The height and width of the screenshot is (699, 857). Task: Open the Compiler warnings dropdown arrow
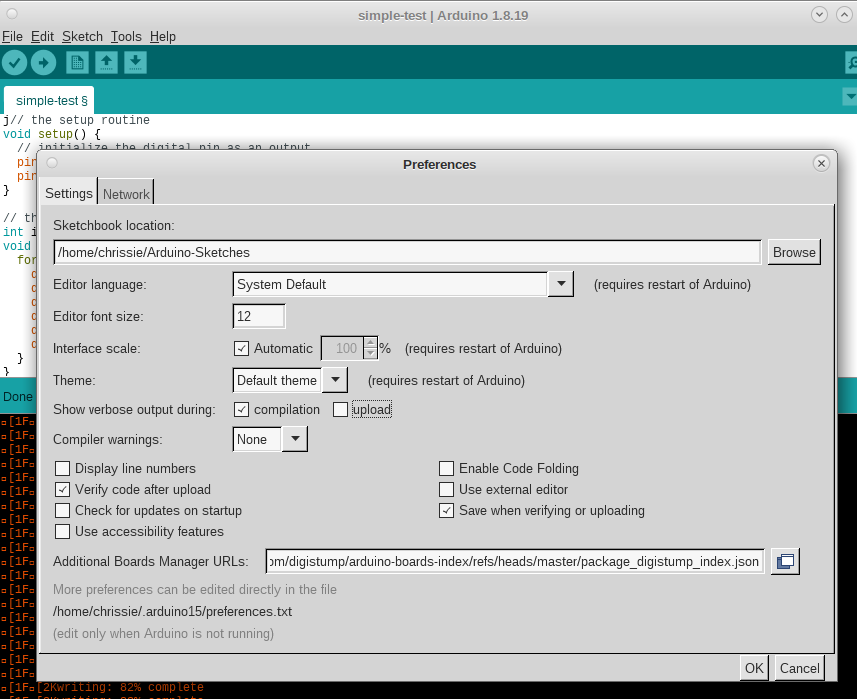pyautogui.click(x=295, y=439)
